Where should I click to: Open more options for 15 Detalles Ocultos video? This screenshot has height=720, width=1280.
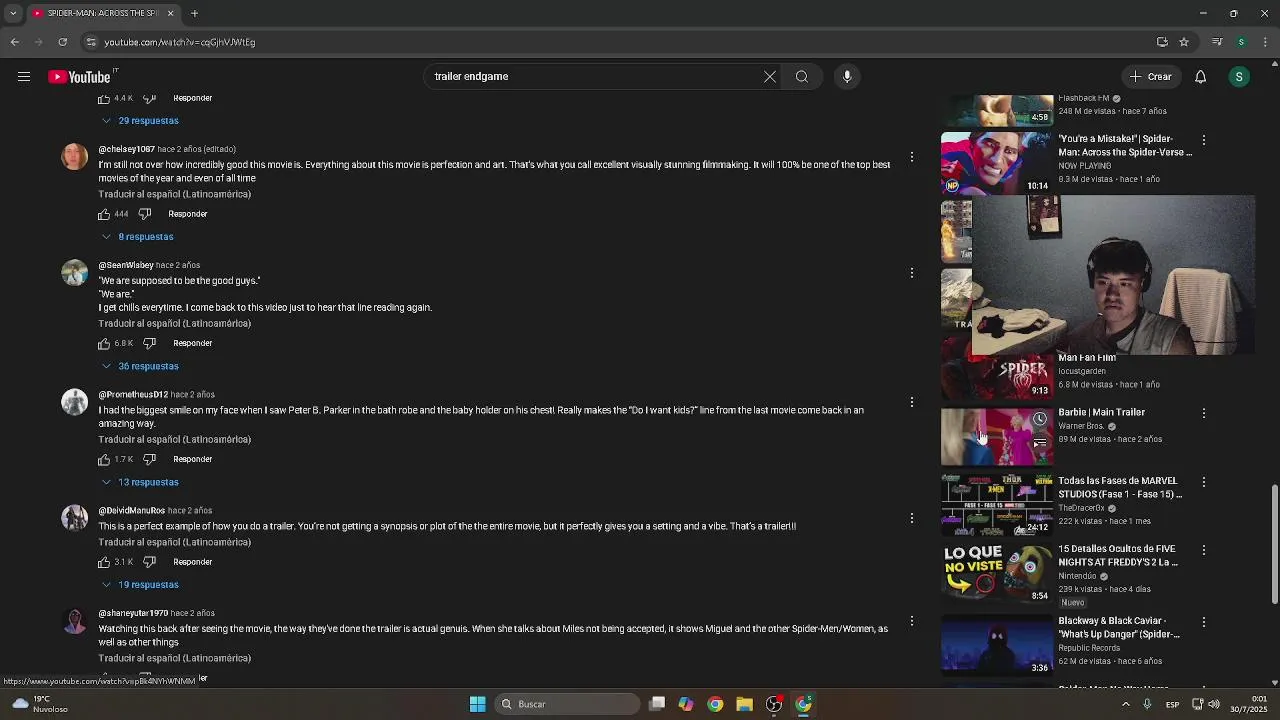pos(1204,550)
